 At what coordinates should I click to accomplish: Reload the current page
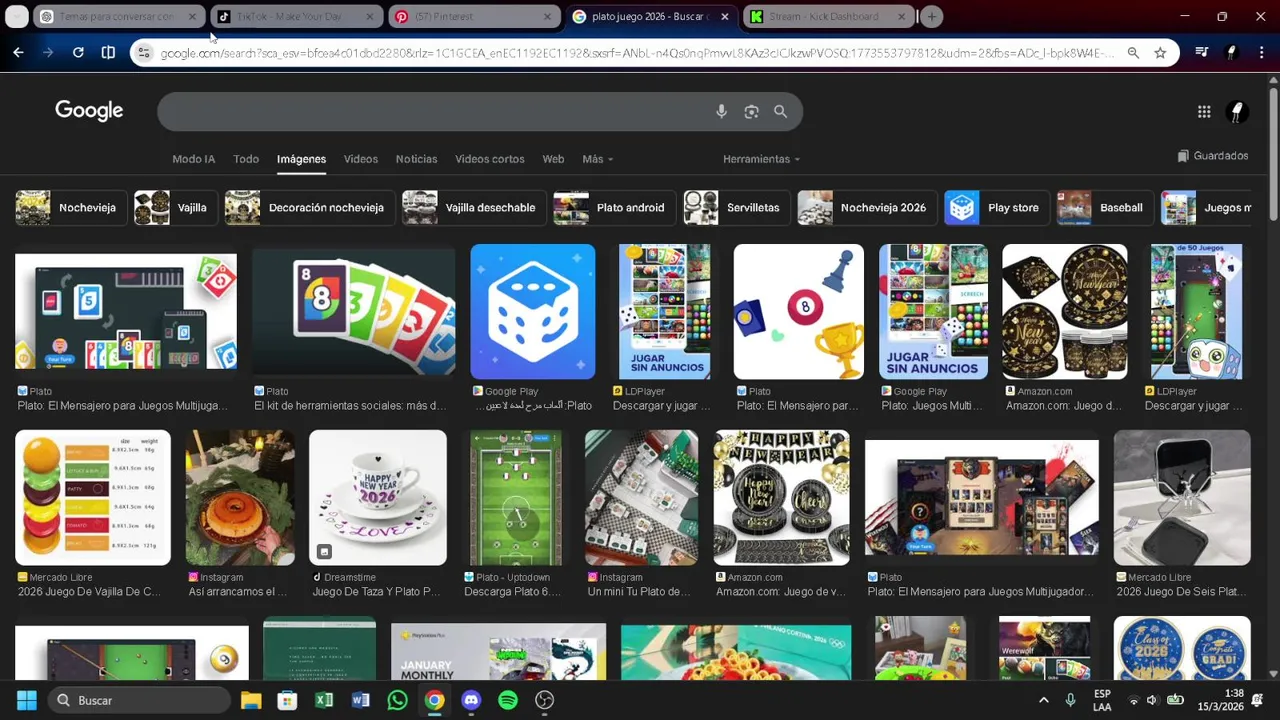coord(78,52)
